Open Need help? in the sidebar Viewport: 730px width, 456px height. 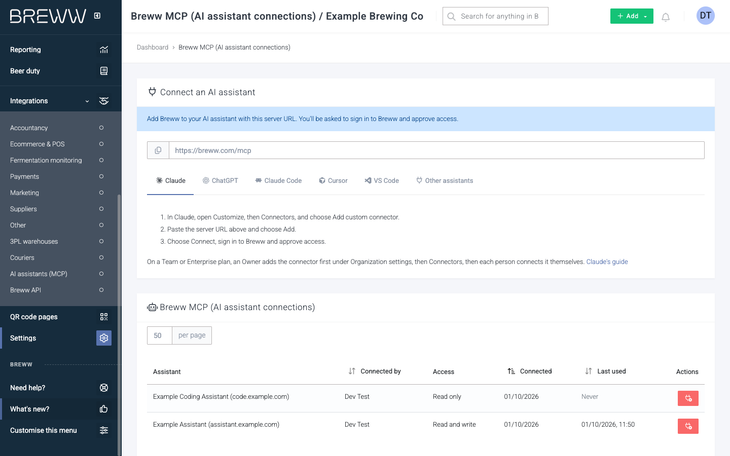[x=27, y=388]
